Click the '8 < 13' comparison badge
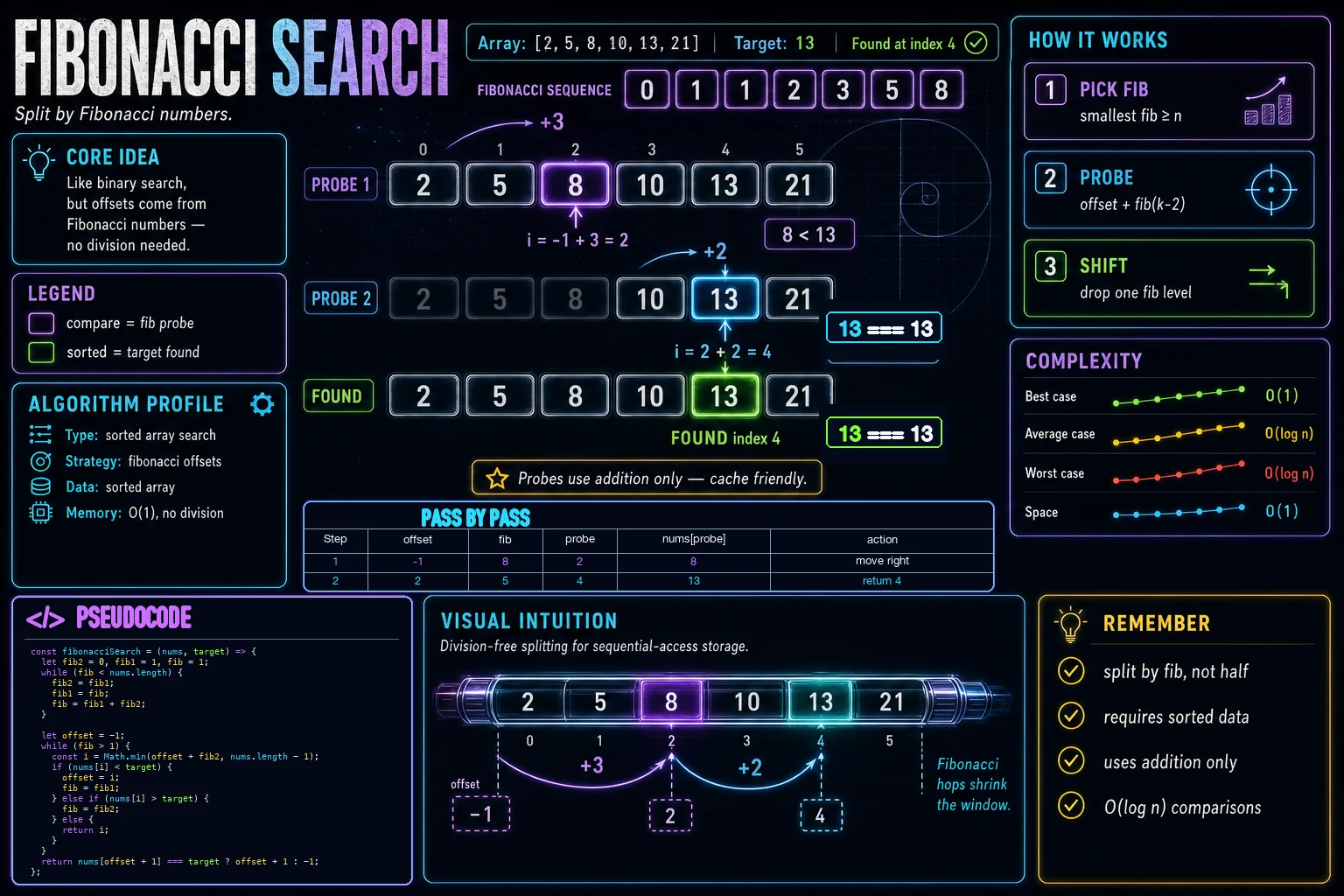Image resolution: width=1344 pixels, height=896 pixels. [809, 234]
